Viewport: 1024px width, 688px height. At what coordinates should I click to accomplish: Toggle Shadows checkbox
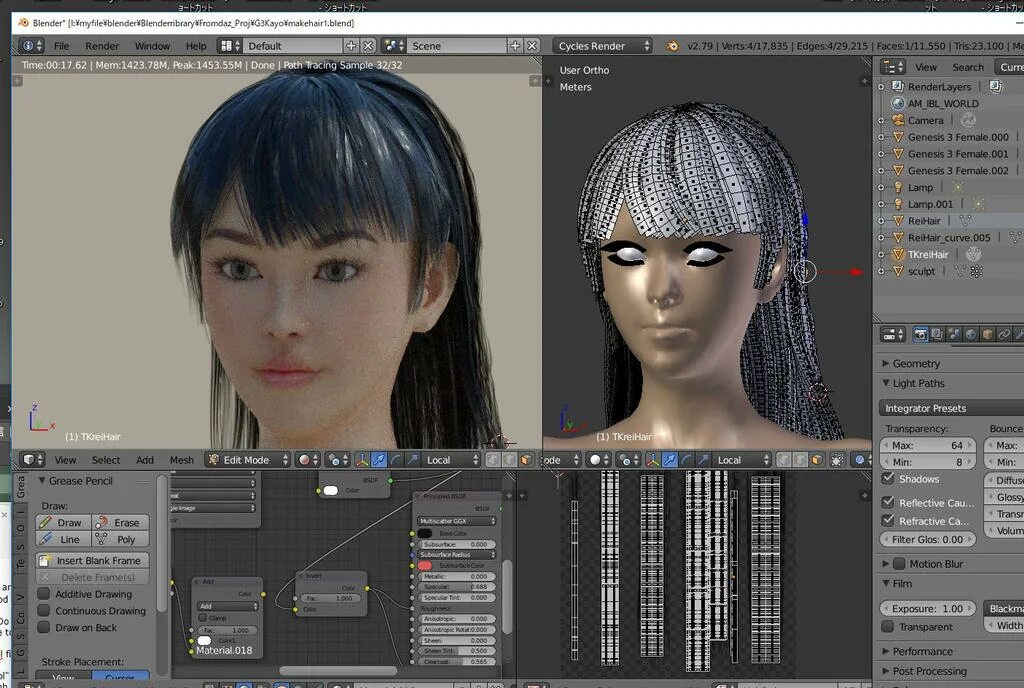pos(888,478)
